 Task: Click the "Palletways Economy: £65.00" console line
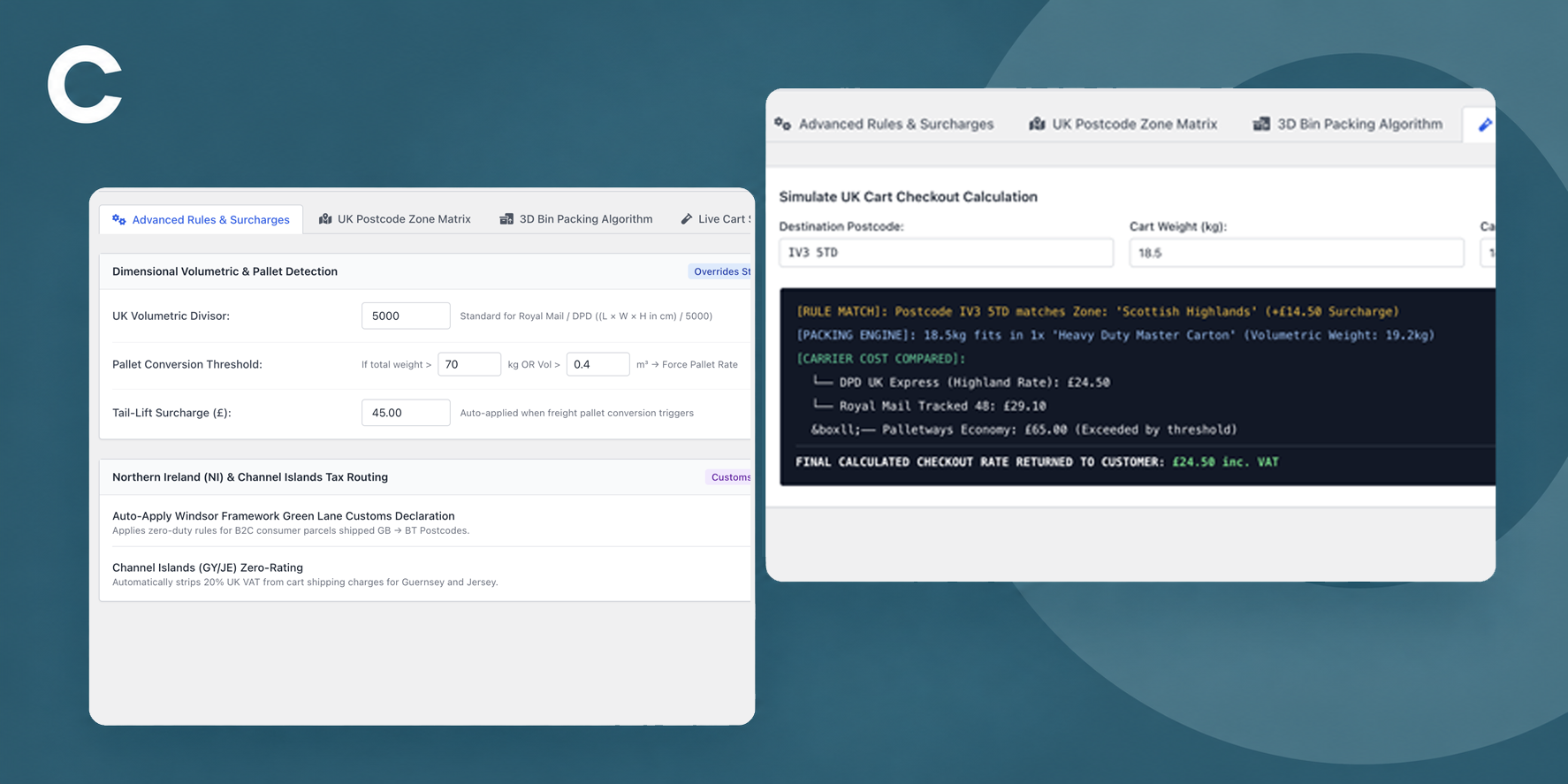pyautogui.click(x=1024, y=430)
